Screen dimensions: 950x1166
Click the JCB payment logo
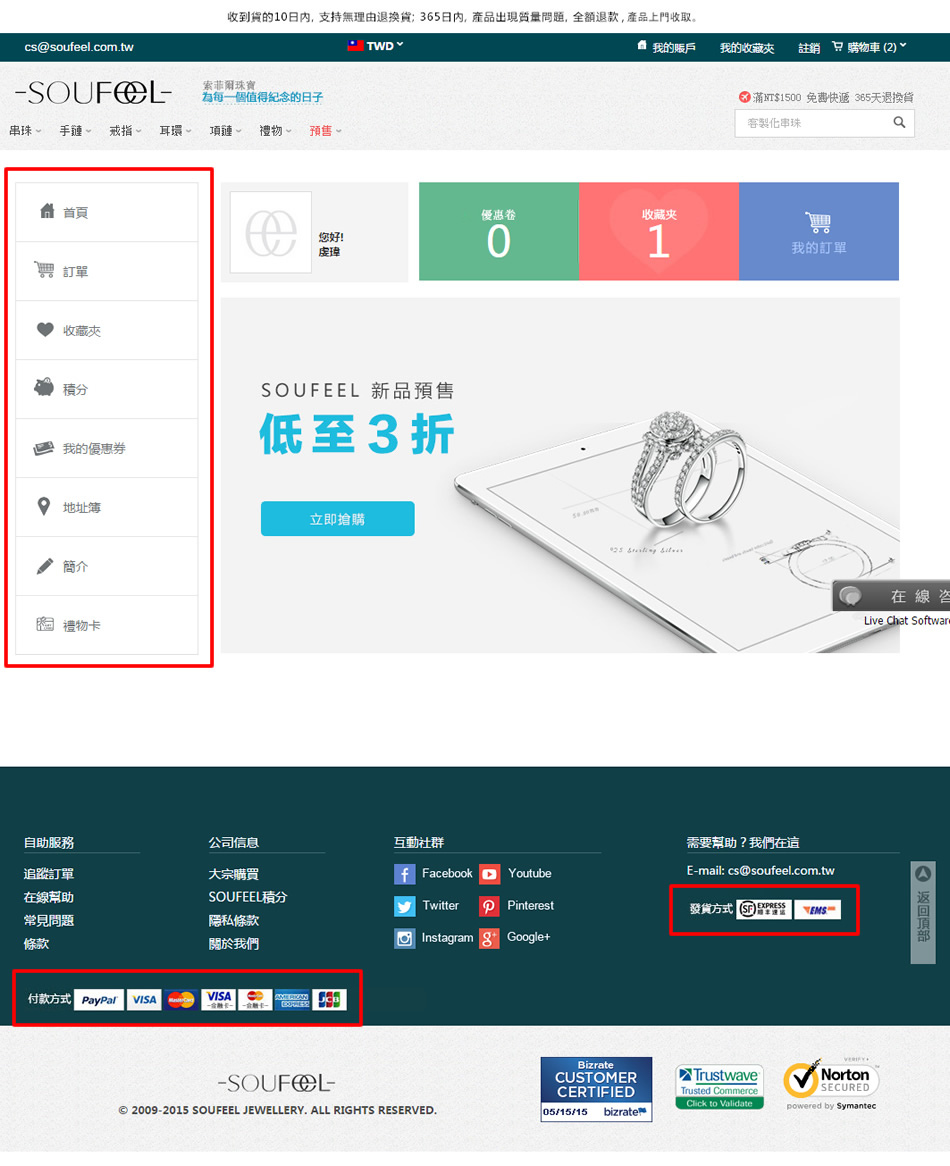point(329,999)
